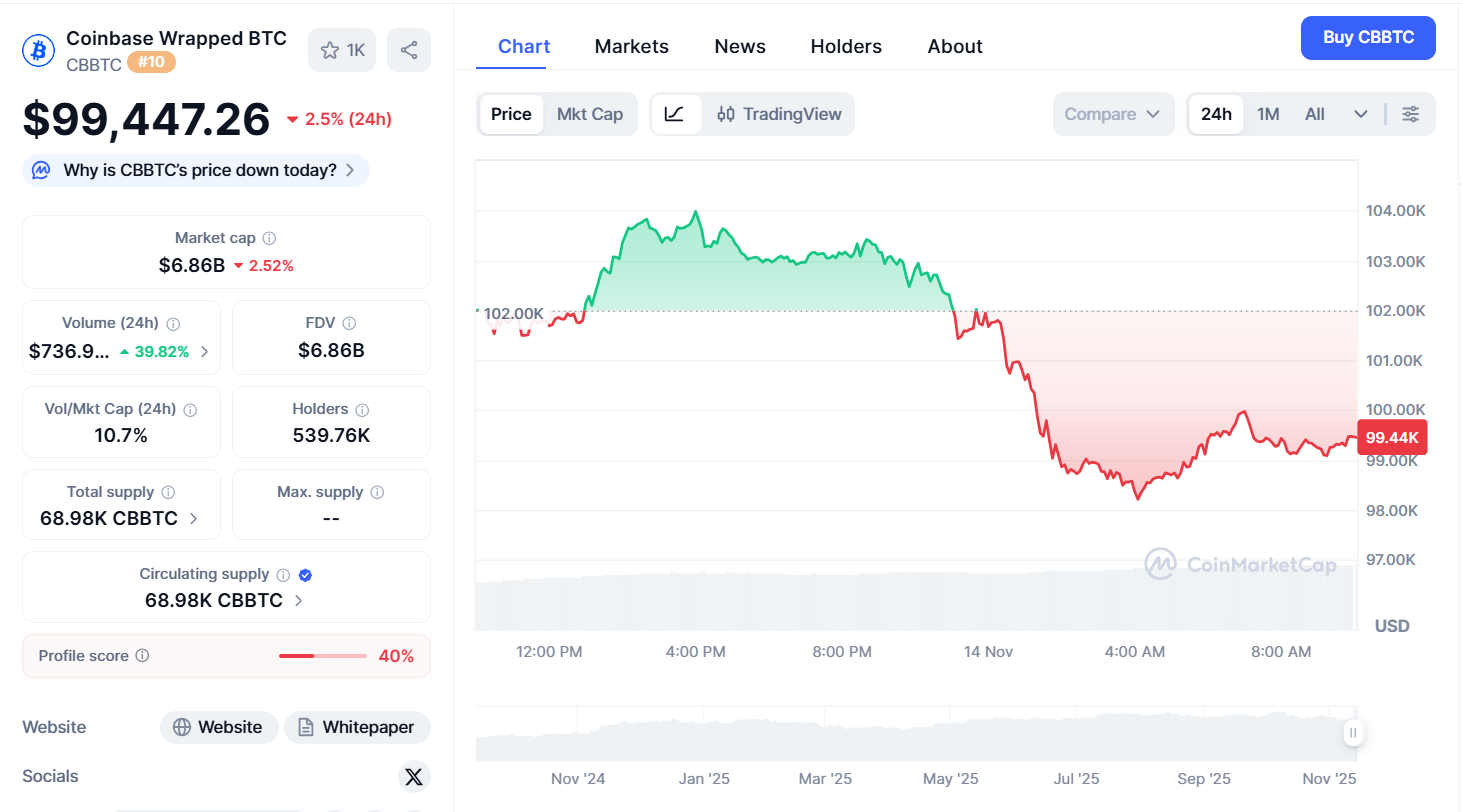Switch to the Markets tab

pyautogui.click(x=631, y=46)
